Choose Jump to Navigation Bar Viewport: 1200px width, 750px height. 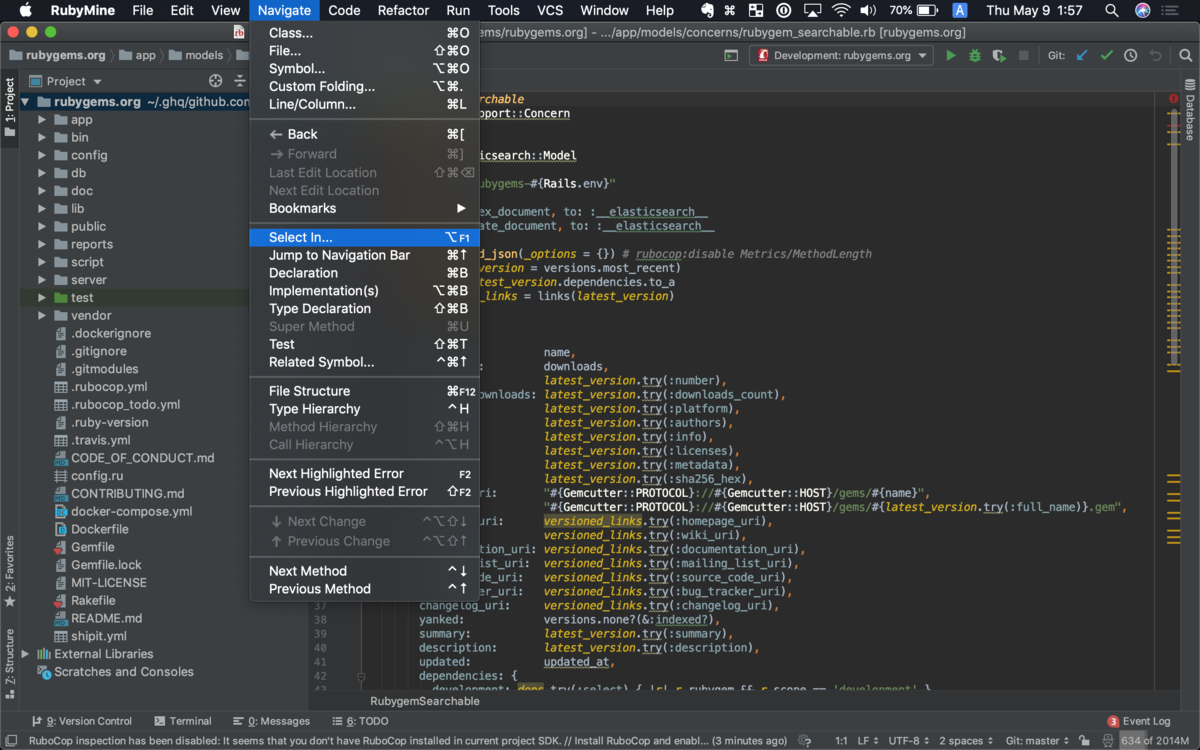[365, 255]
